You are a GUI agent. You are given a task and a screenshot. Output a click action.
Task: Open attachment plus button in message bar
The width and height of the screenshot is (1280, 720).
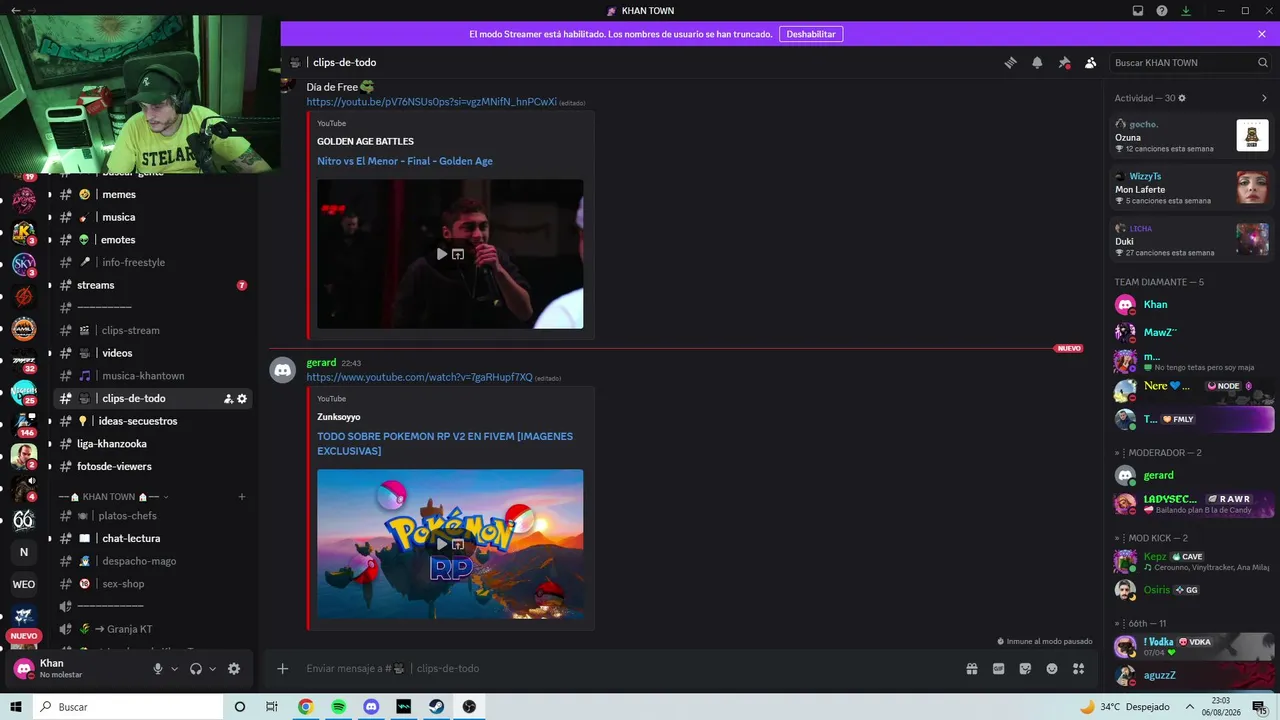click(x=283, y=669)
